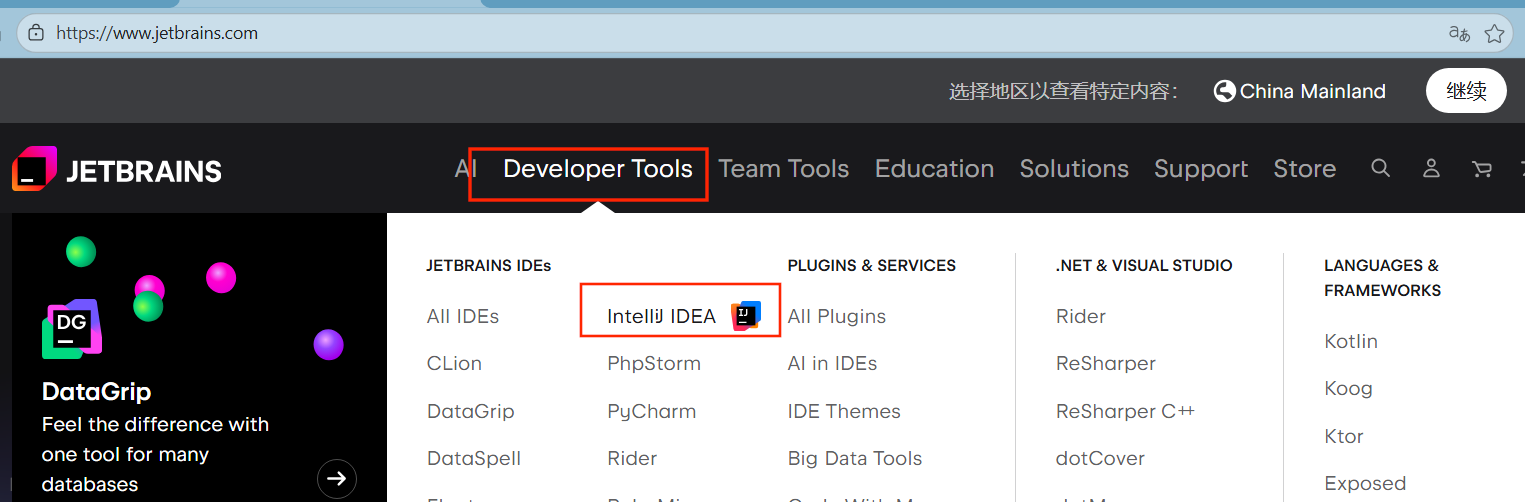Open the AI menu

point(465,168)
